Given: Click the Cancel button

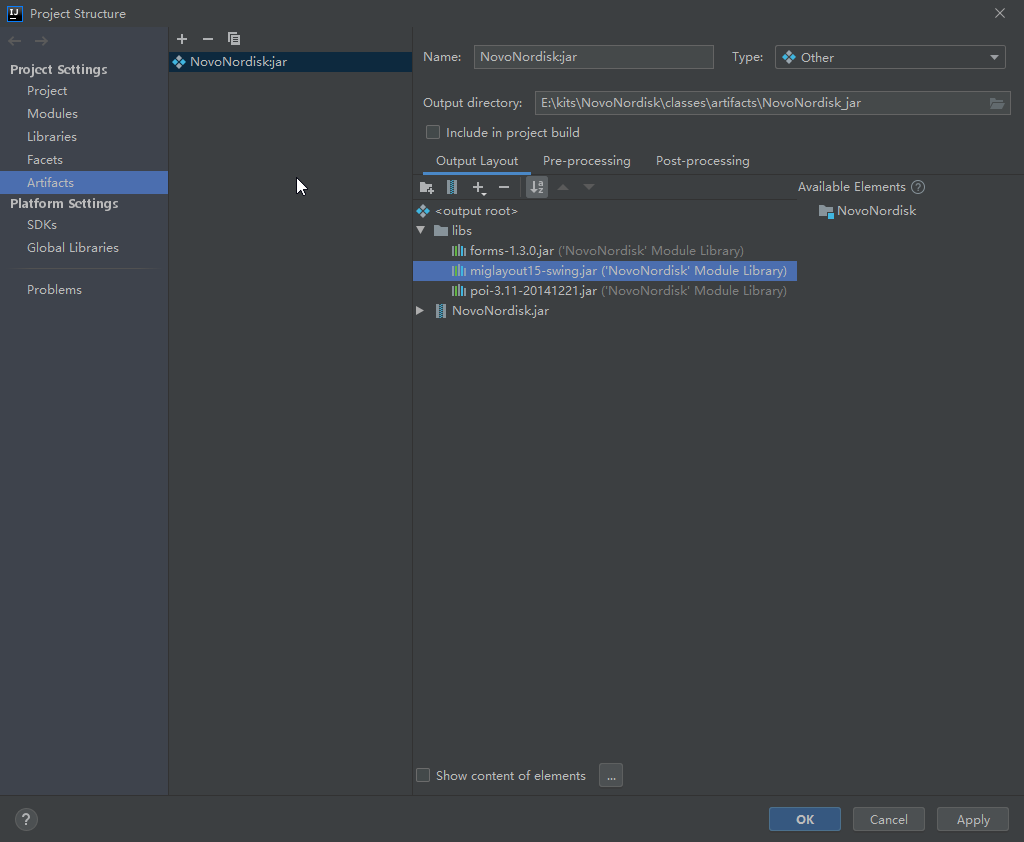Looking at the screenshot, I should [x=888, y=819].
